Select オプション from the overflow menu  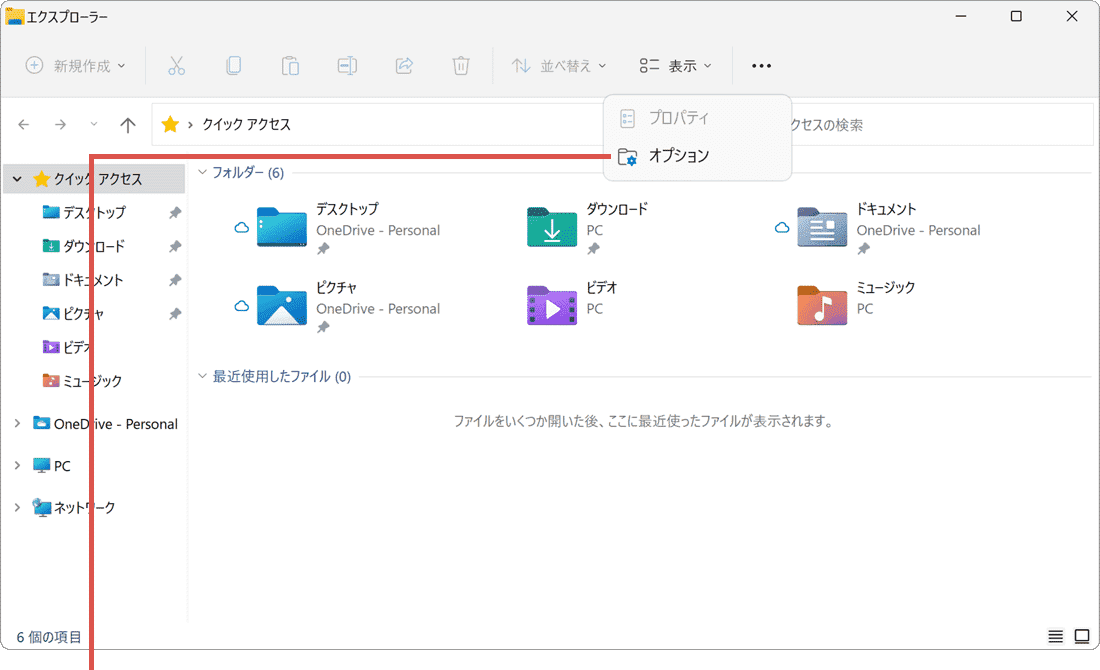678,156
